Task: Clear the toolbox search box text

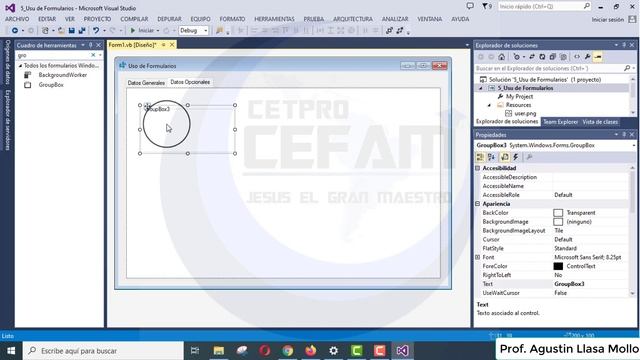Action: (93, 55)
